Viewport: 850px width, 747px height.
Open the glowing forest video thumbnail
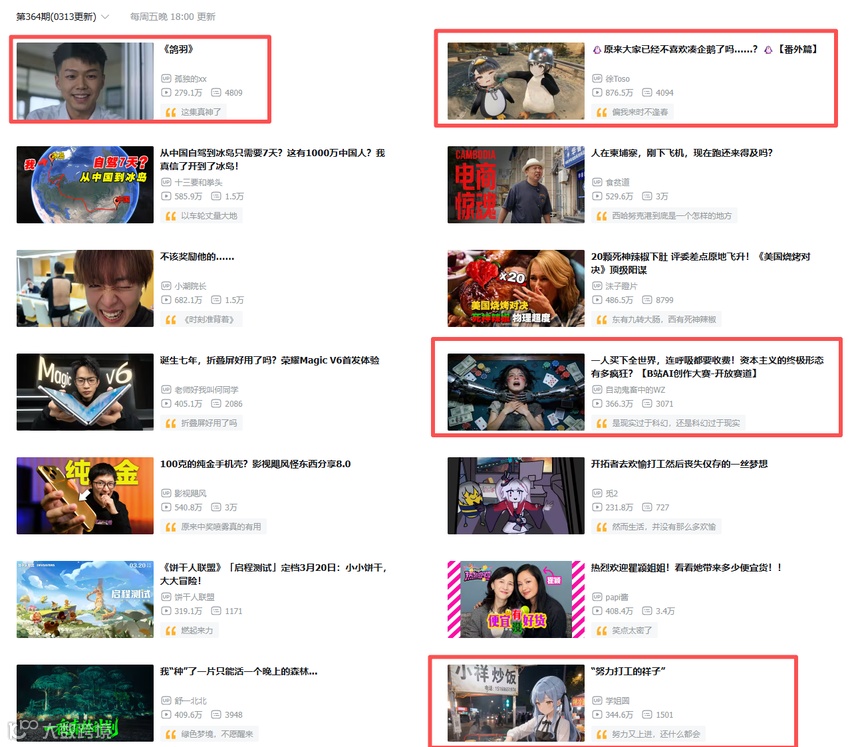85,703
